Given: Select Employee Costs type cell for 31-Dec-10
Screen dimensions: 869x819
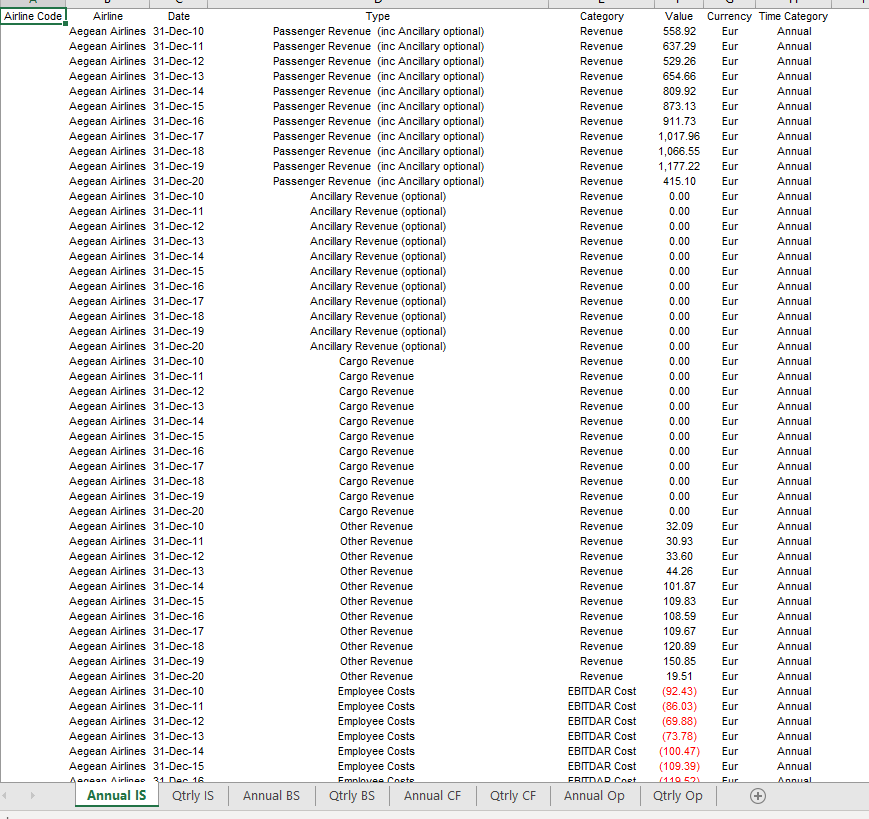Looking at the screenshot, I should click(378, 692).
